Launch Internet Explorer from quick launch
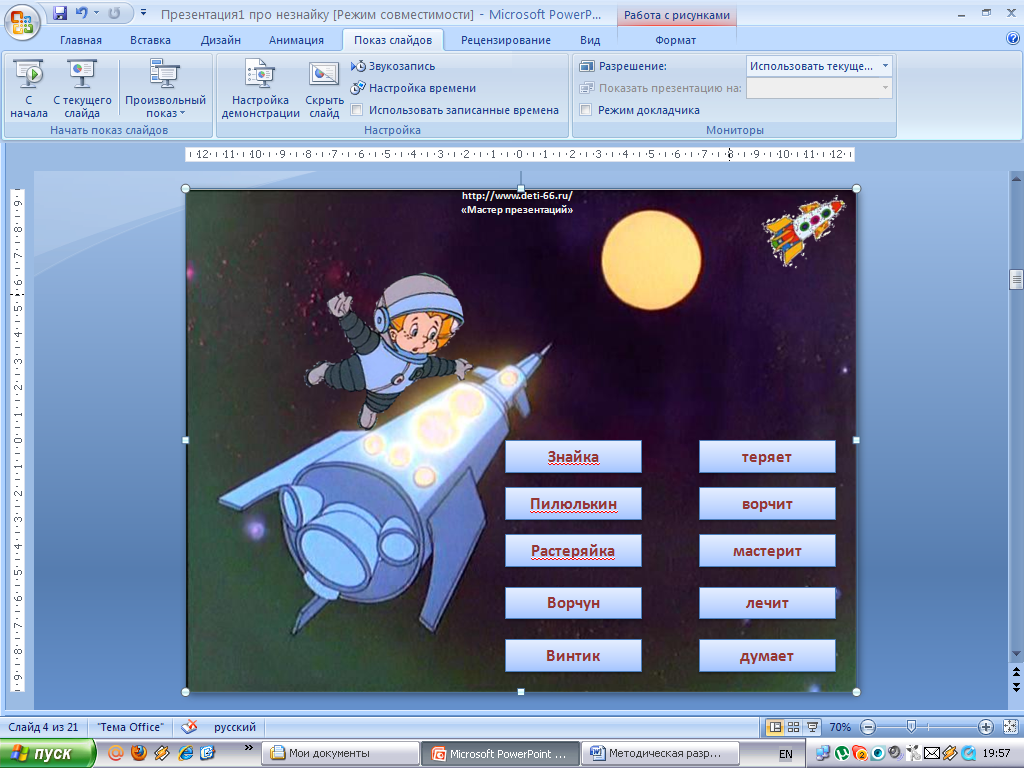Screen dimensions: 1024x768 185,753
